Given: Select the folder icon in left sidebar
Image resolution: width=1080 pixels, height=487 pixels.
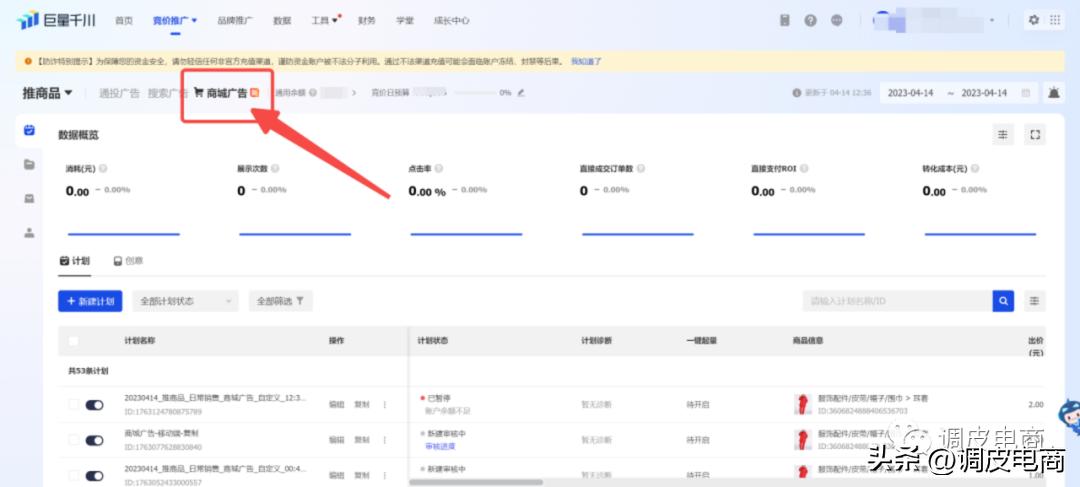Looking at the screenshot, I should (x=29, y=164).
